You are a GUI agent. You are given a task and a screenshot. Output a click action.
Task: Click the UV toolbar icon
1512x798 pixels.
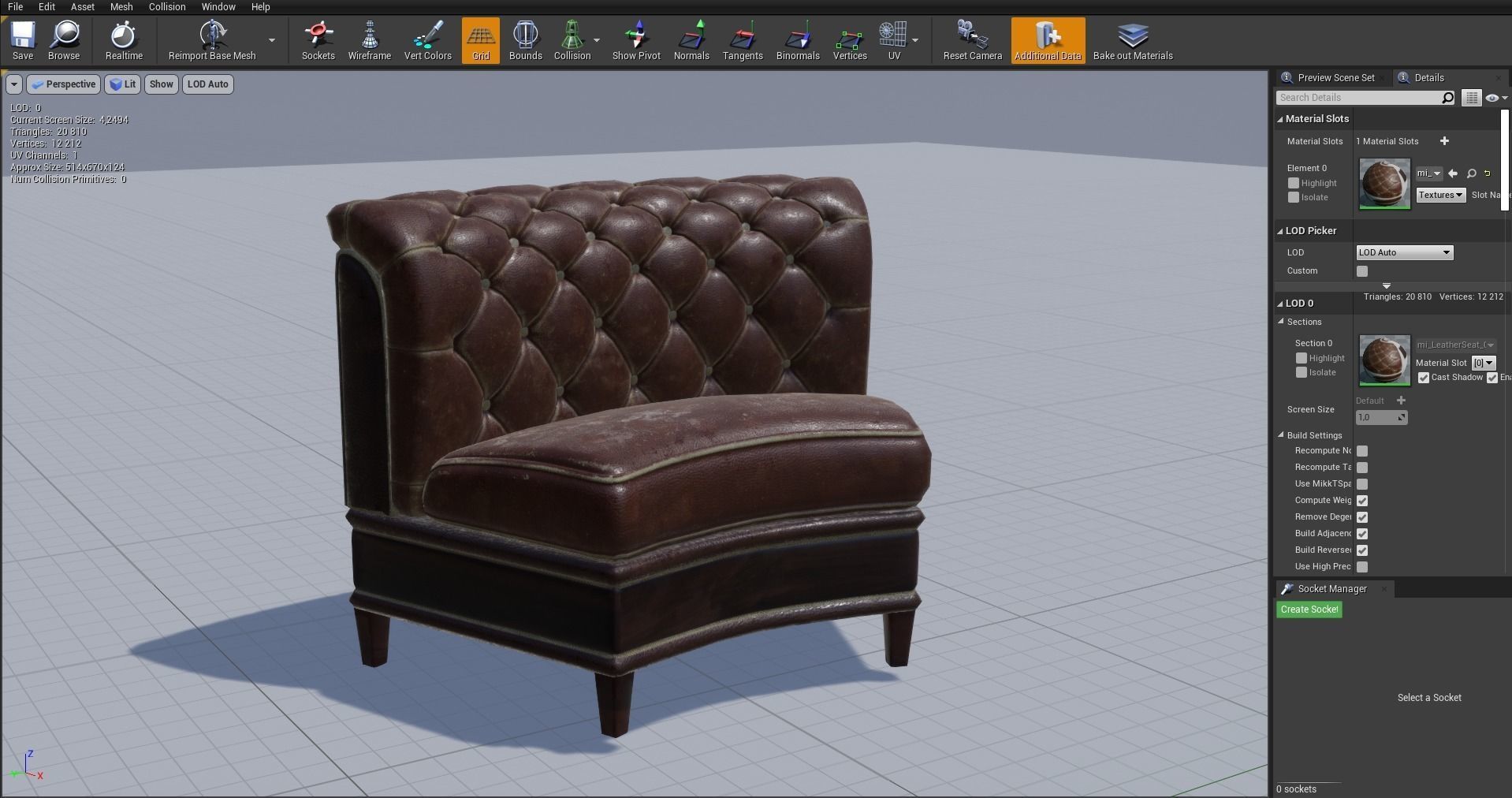894,40
